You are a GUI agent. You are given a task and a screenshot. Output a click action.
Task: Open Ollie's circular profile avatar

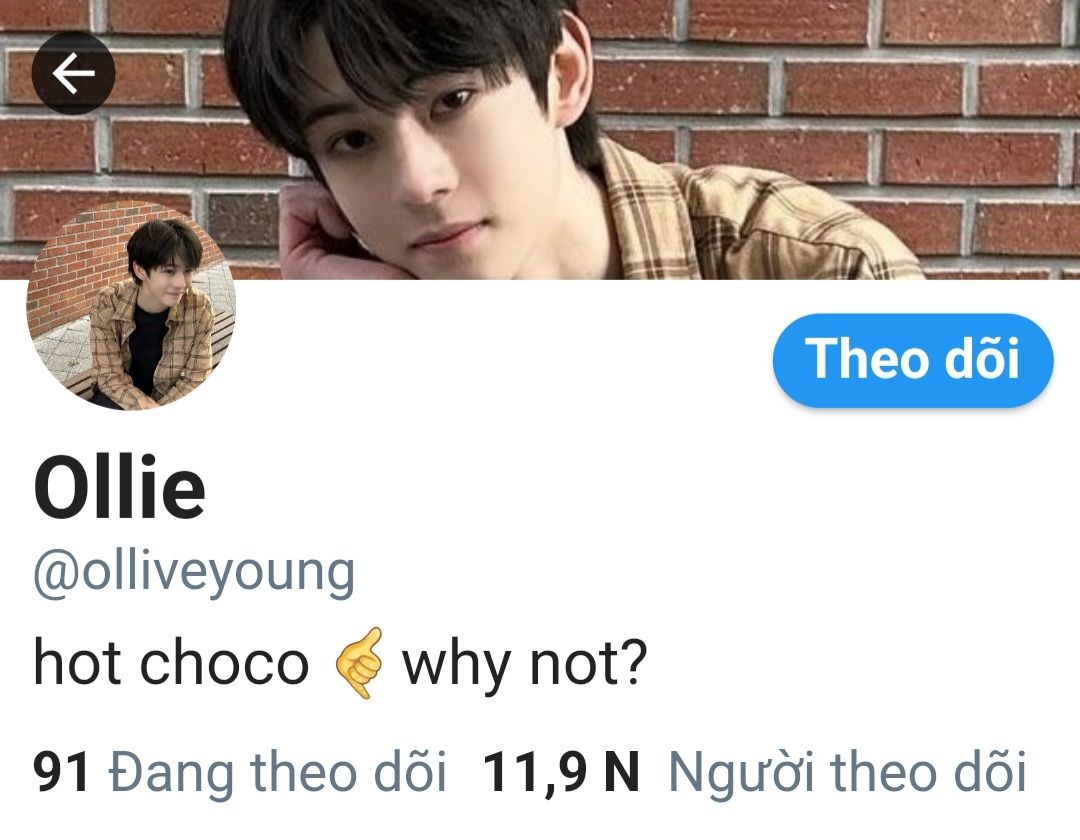pos(131,306)
